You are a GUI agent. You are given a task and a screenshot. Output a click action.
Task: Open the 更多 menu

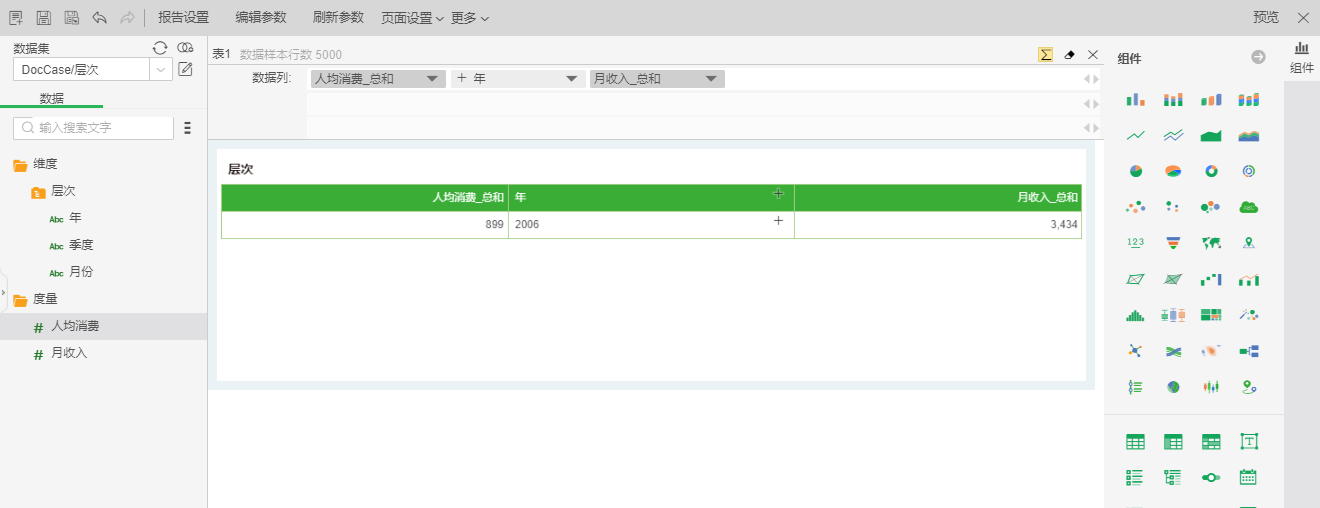coord(470,18)
